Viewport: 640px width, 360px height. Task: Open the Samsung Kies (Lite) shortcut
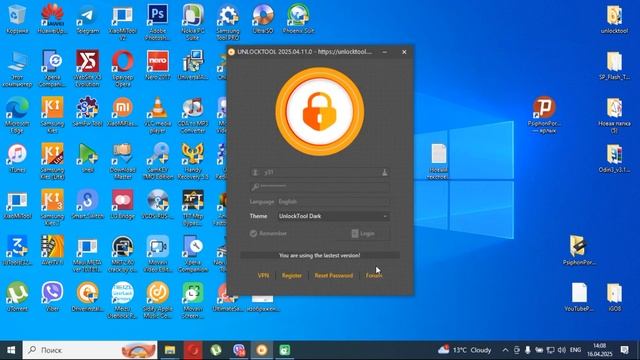coord(52,162)
